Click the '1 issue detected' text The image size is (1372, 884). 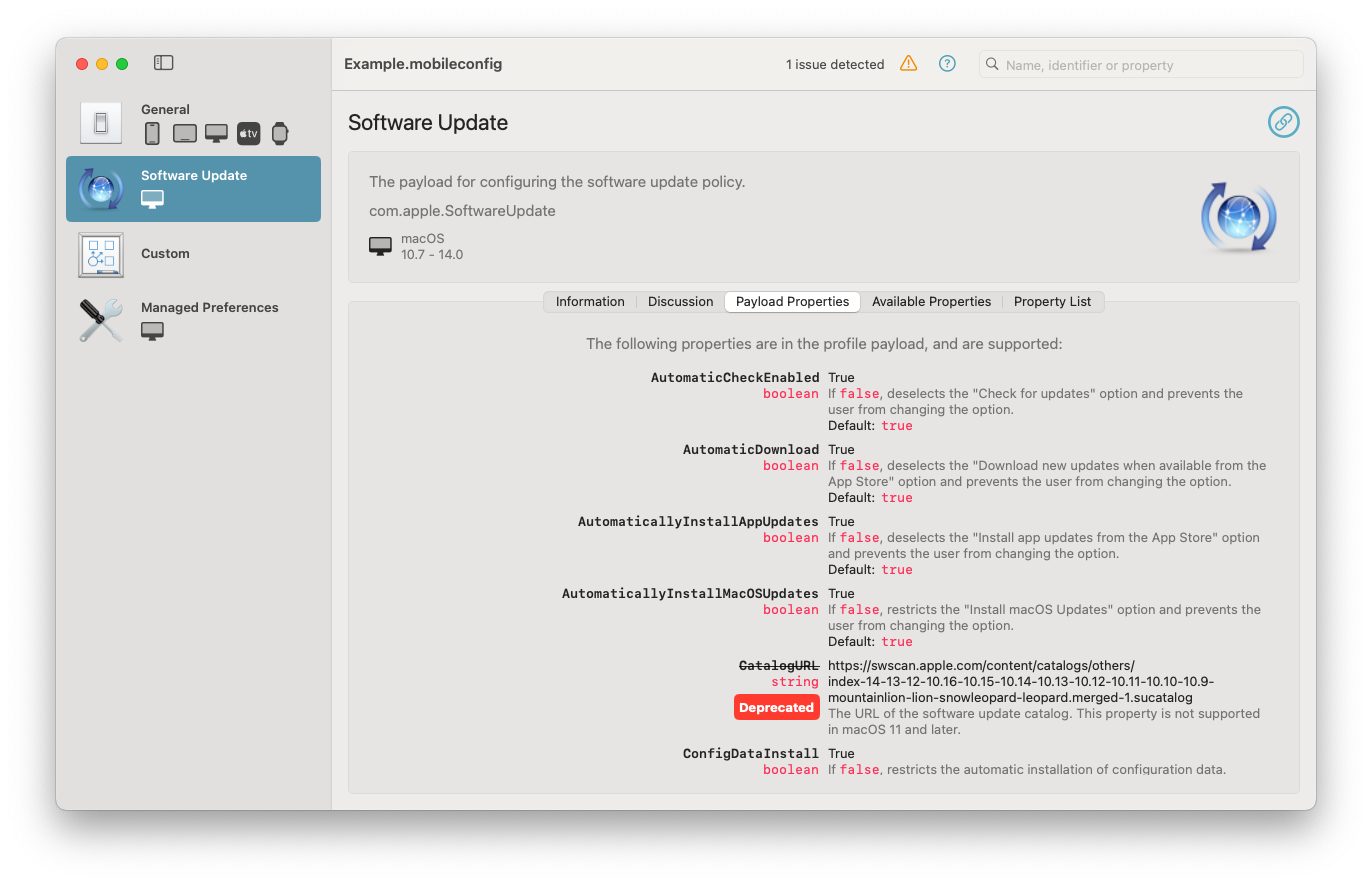click(x=835, y=65)
